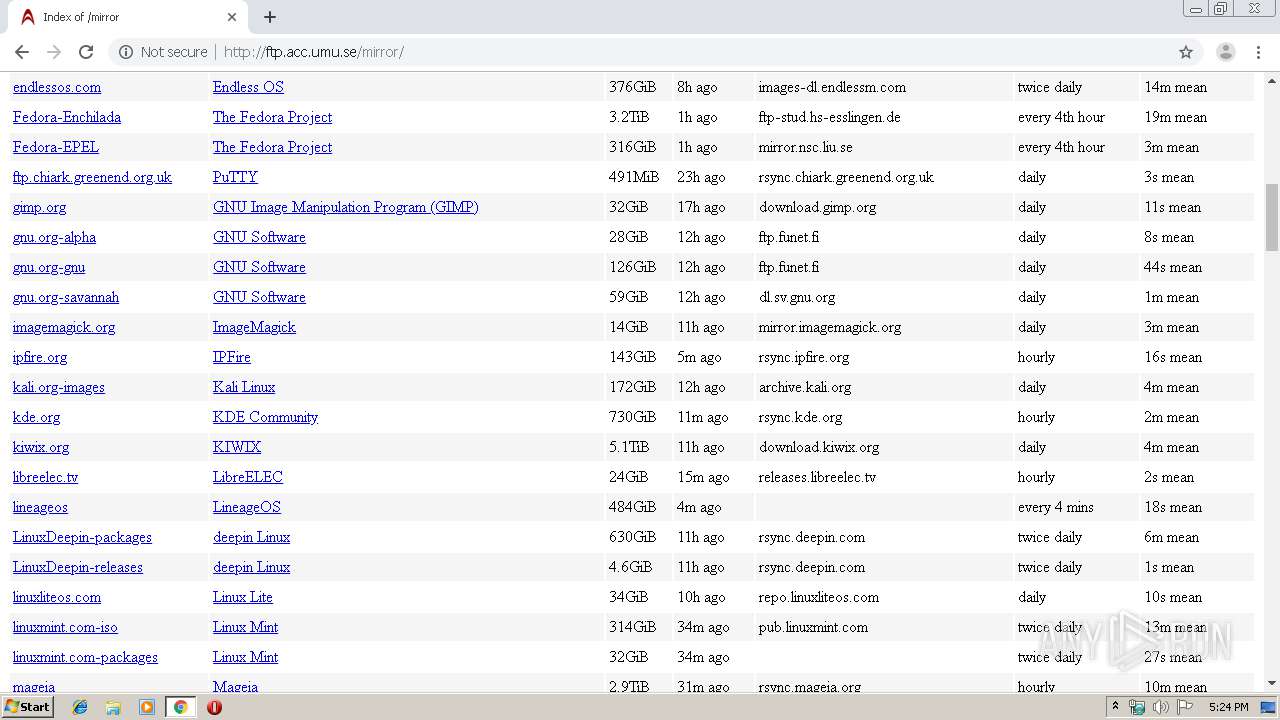The image size is (1280, 720).
Task: Select the 'rsync.kde.org' source text
Action: [x=801, y=417]
